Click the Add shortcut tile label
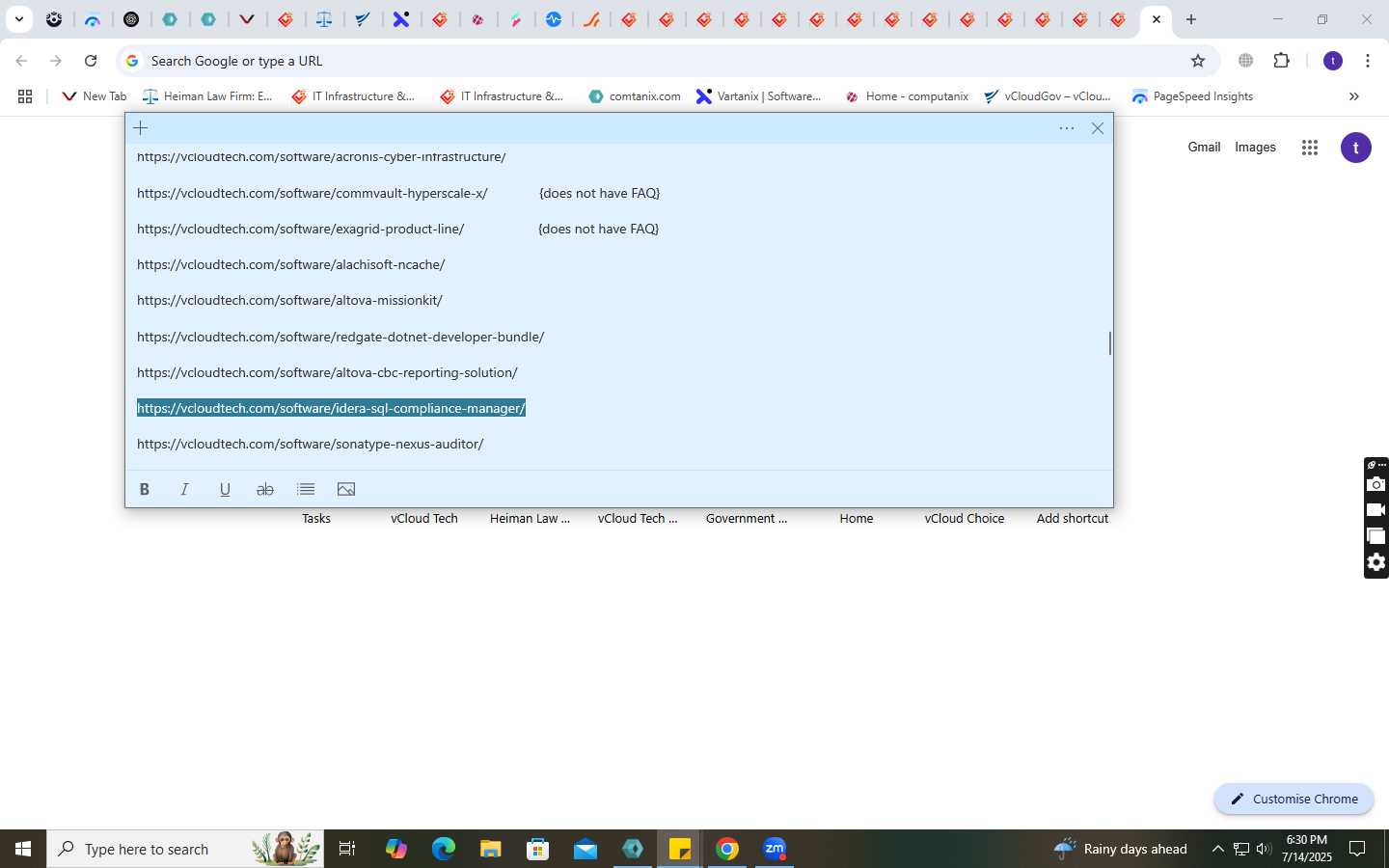Viewport: 1389px width, 868px height. (x=1073, y=519)
